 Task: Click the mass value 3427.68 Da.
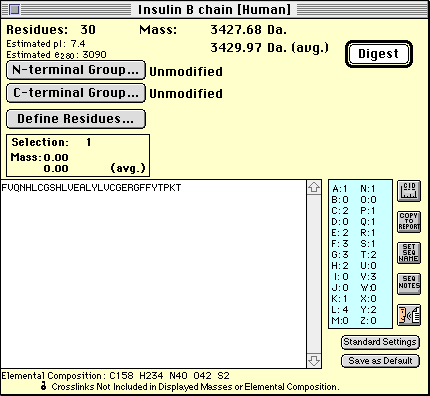248,30
